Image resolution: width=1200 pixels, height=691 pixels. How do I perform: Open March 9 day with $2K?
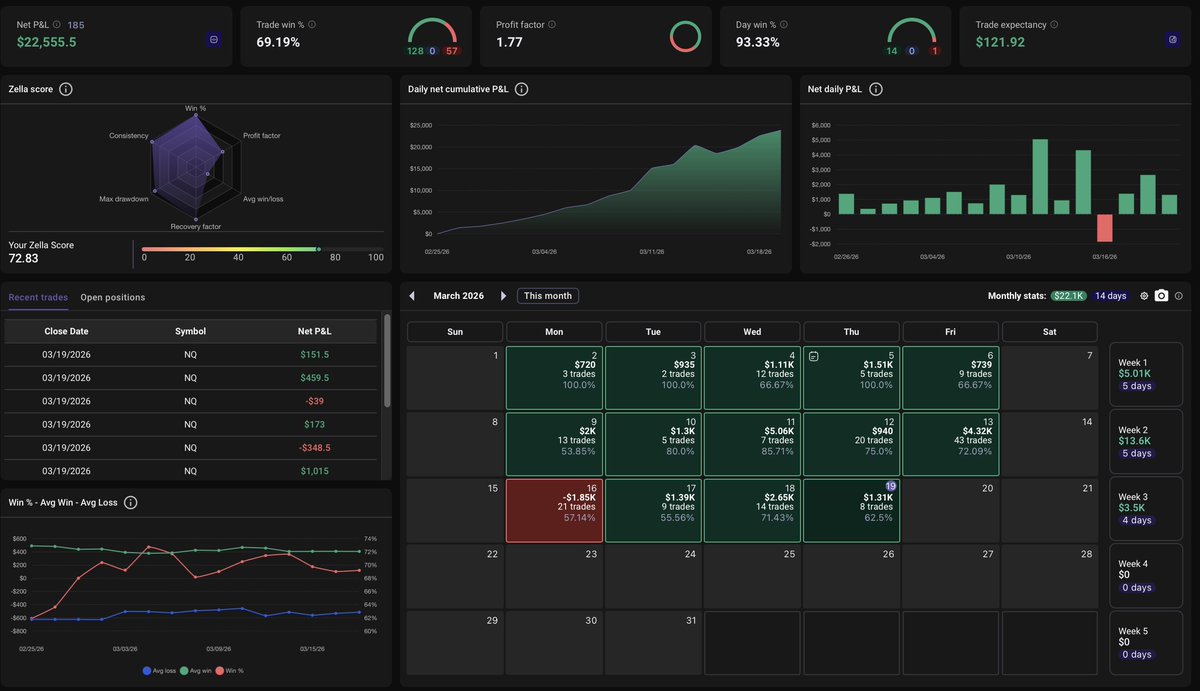tap(554, 444)
